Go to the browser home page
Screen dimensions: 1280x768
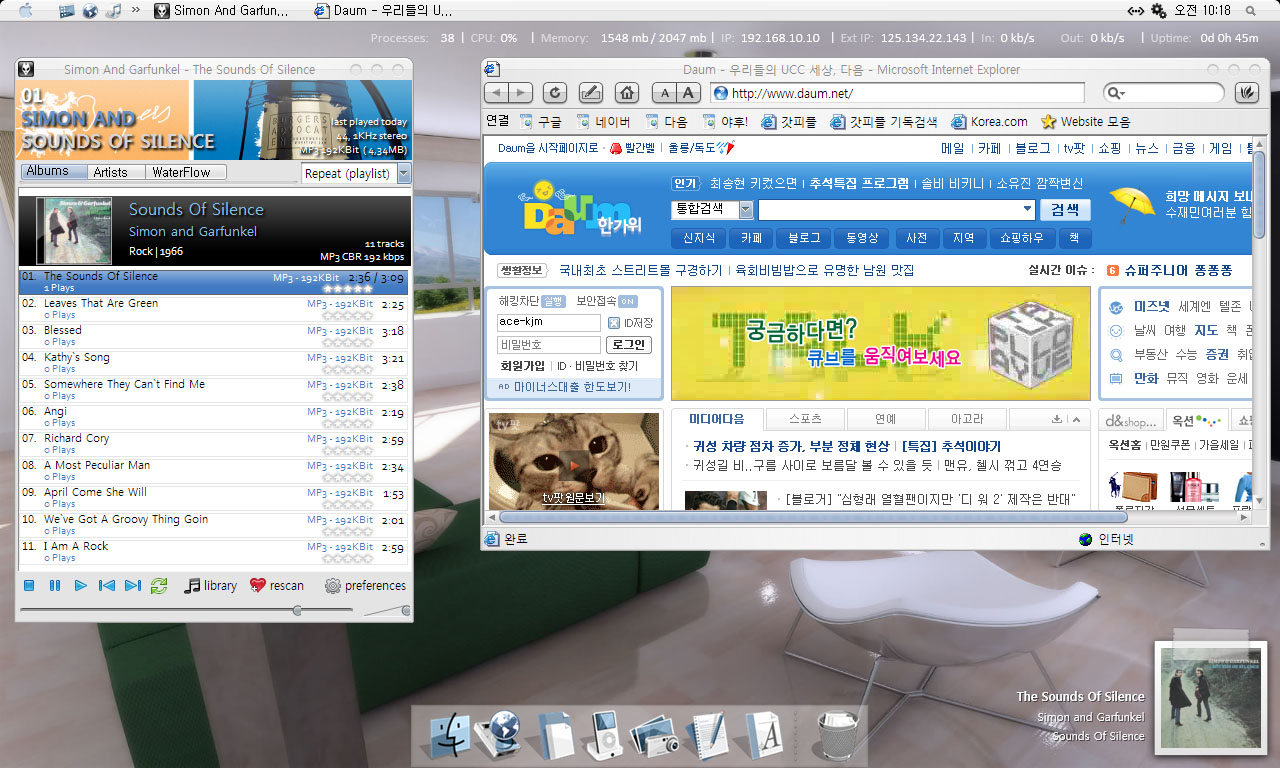click(x=626, y=93)
